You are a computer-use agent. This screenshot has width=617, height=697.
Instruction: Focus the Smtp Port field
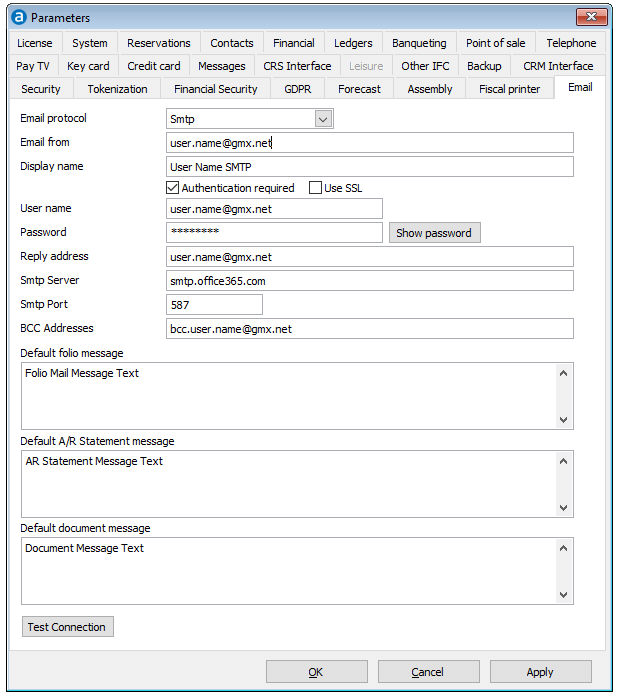tap(214, 305)
